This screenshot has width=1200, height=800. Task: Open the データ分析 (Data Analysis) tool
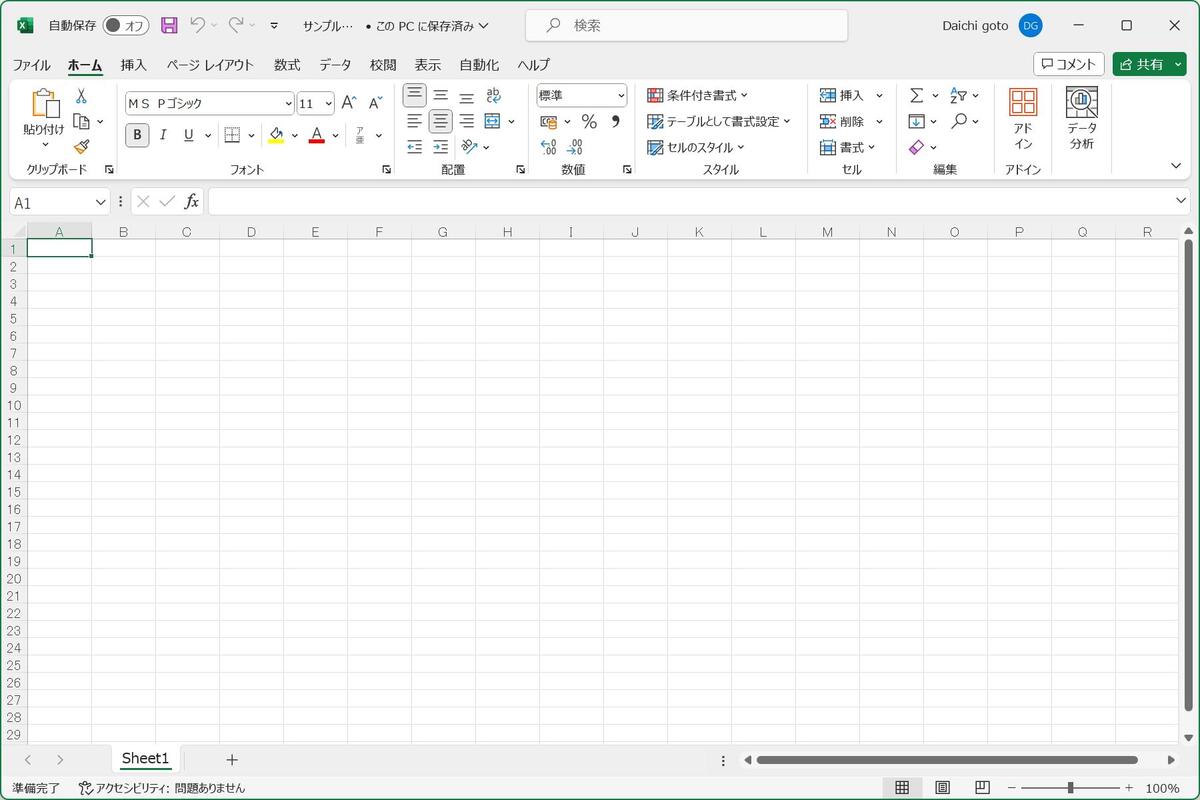pyautogui.click(x=1082, y=119)
